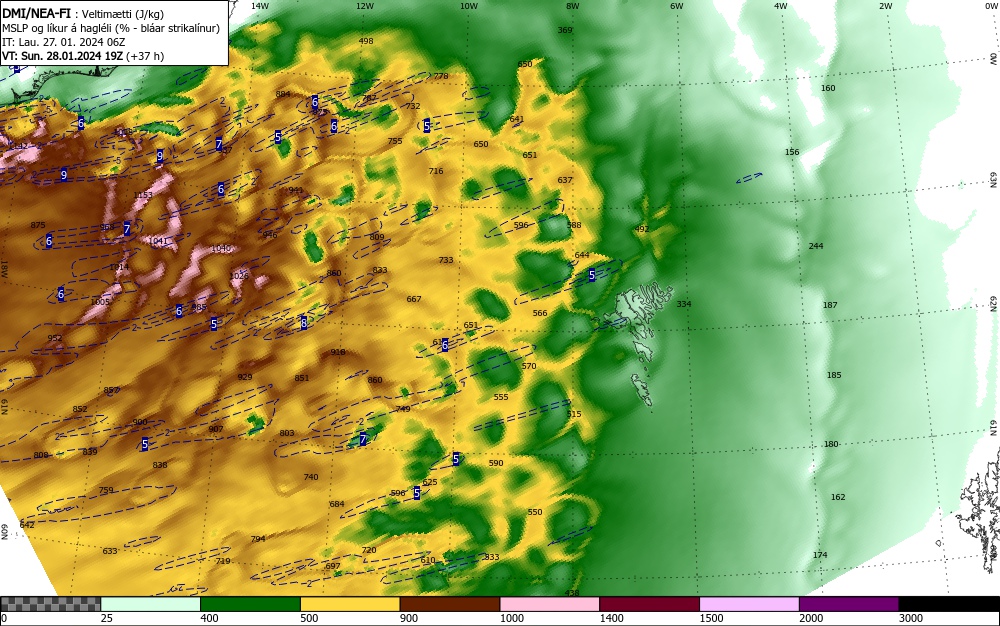Image resolution: width=1000 pixels, height=626 pixels.
Task: Click the map value 740
Action: pos(311,477)
